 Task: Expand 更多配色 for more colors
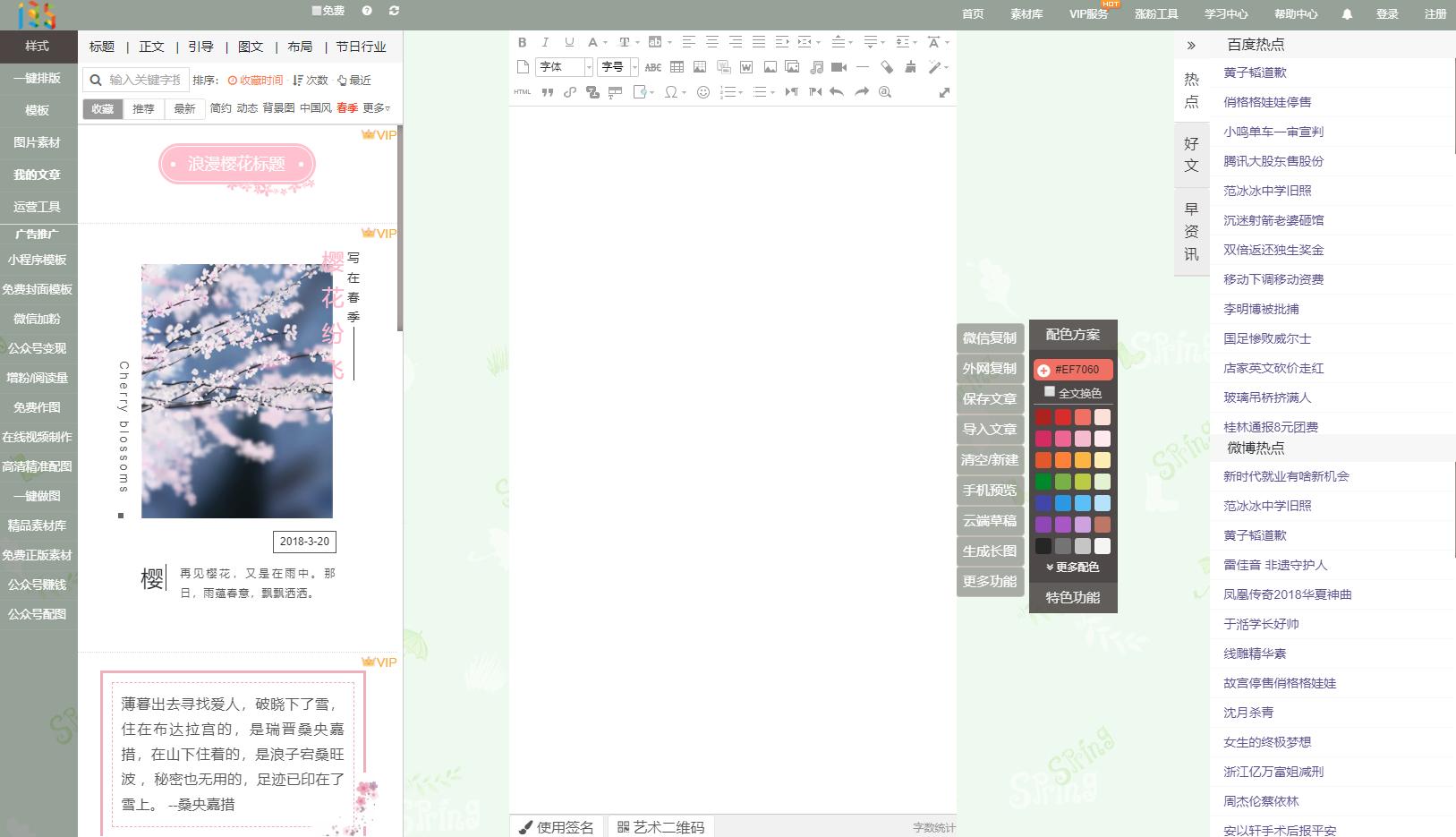coord(1072,568)
